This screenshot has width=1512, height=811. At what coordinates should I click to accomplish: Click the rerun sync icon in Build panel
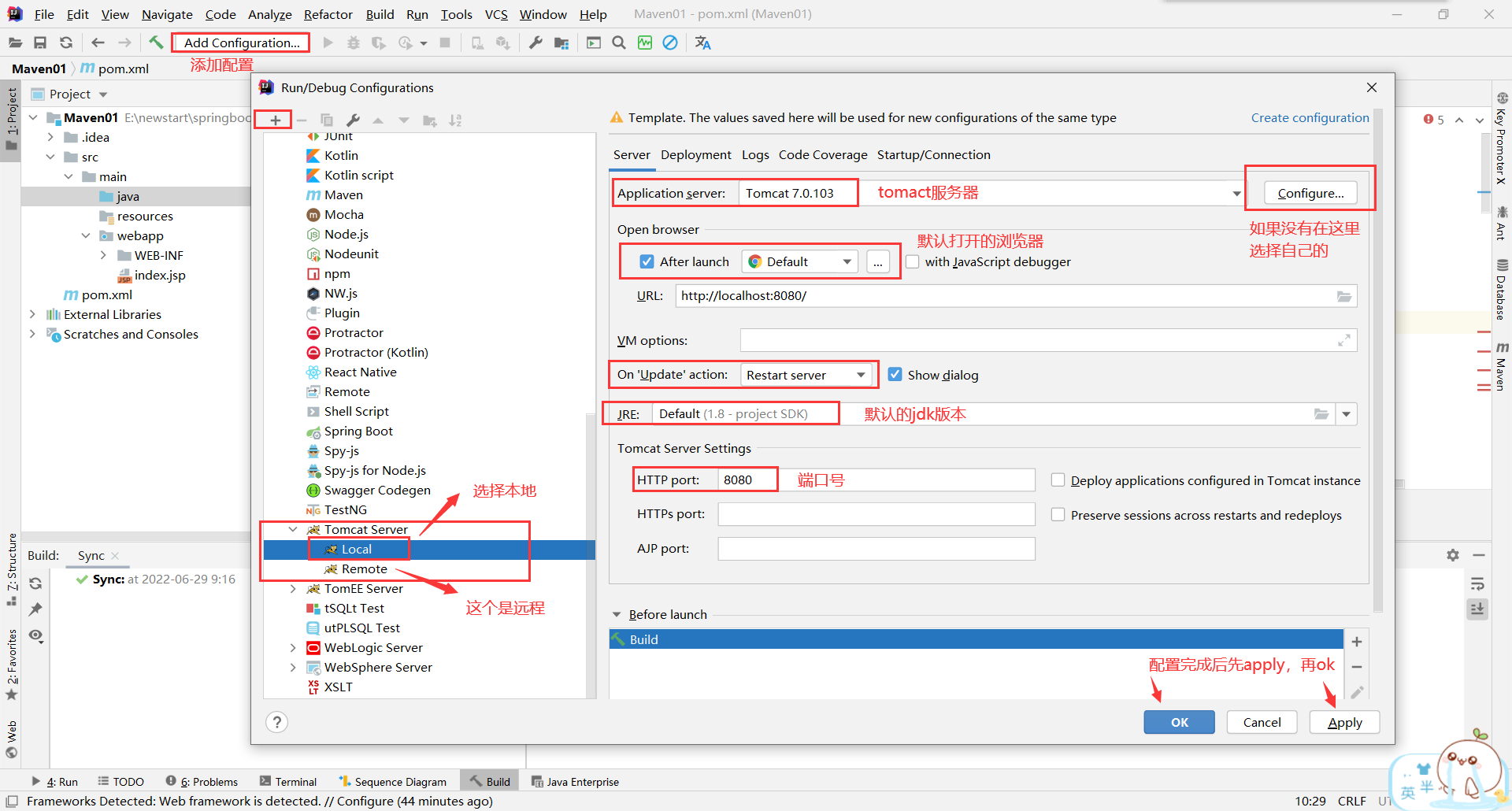35,583
